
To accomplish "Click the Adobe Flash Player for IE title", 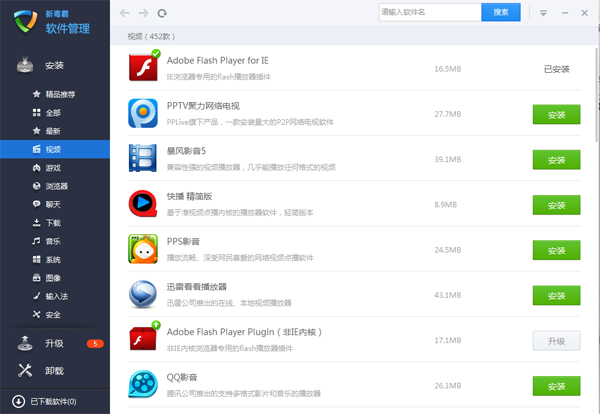I will pyautogui.click(x=218, y=60).
